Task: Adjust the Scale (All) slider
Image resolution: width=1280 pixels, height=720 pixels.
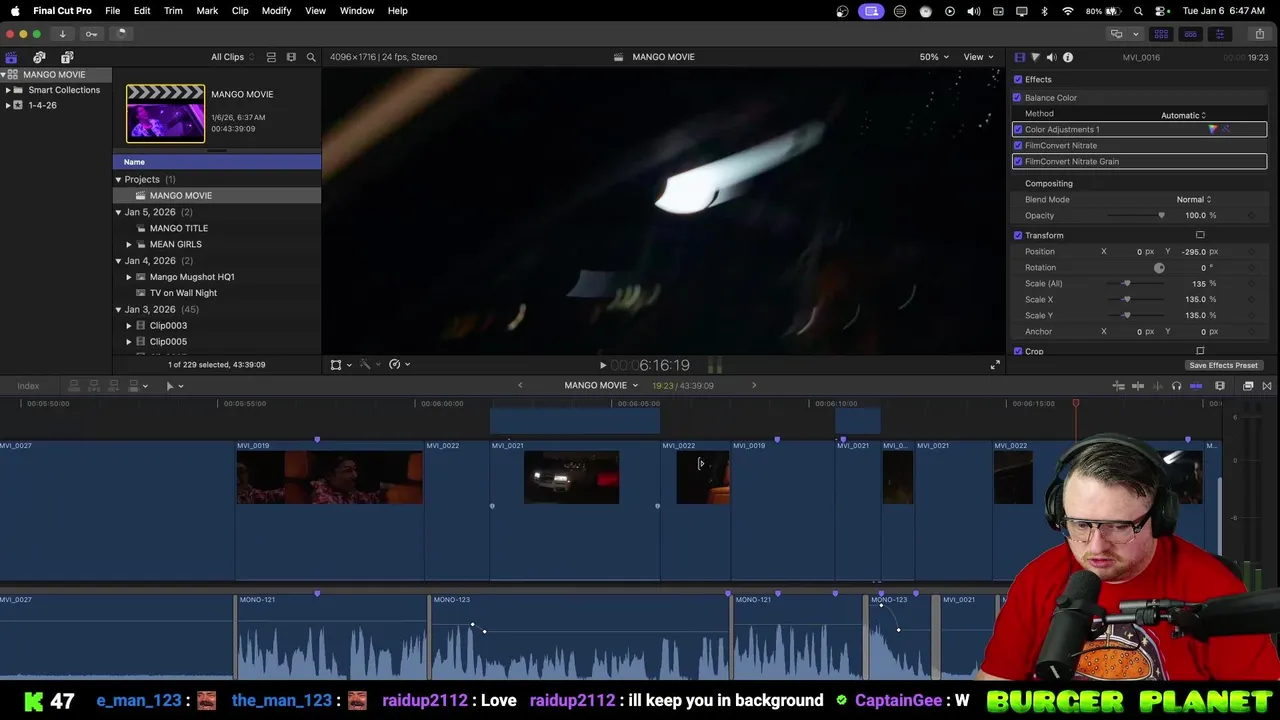Action: (1126, 284)
